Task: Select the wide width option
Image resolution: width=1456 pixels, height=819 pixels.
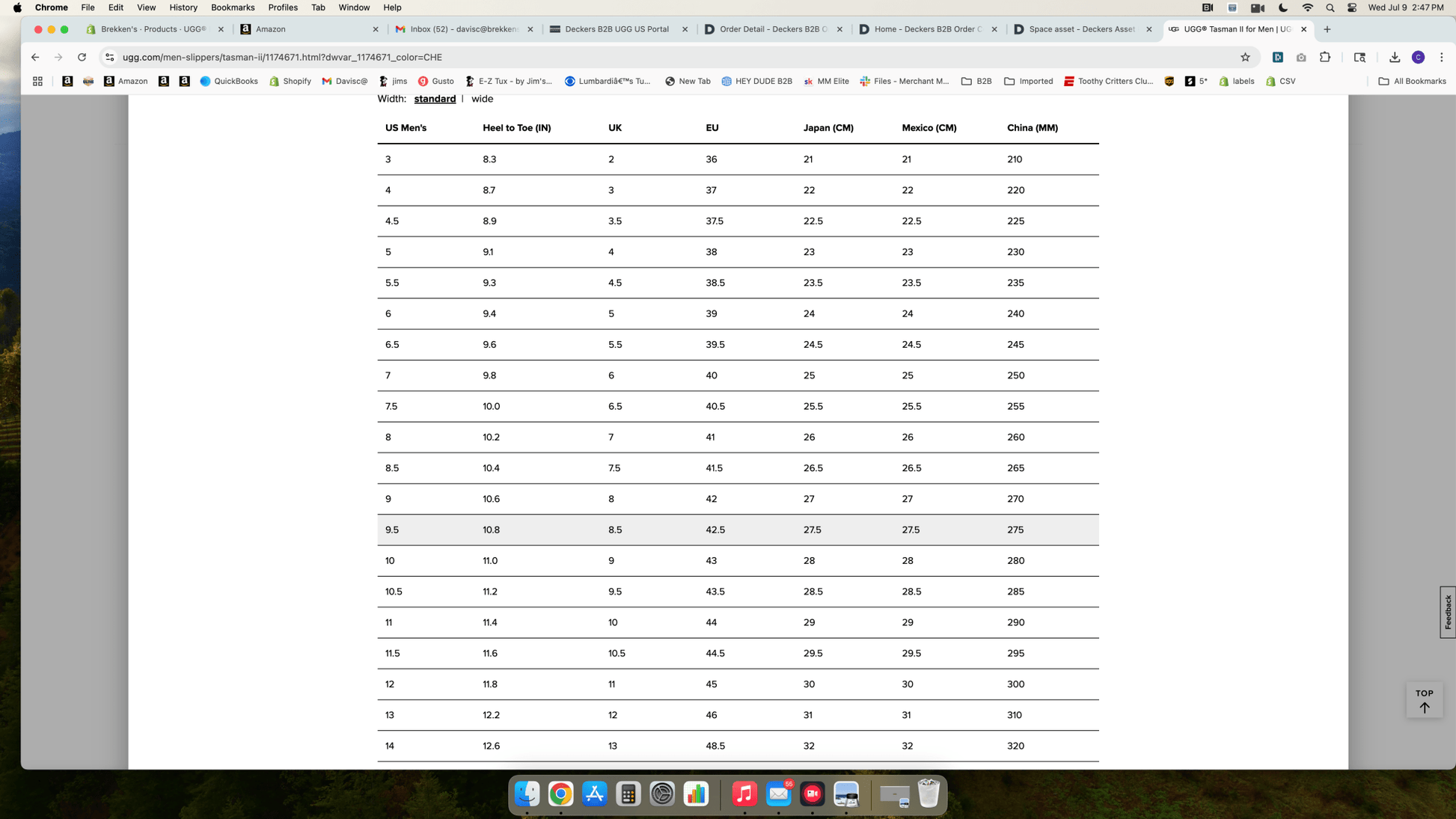Action: pos(482,99)
